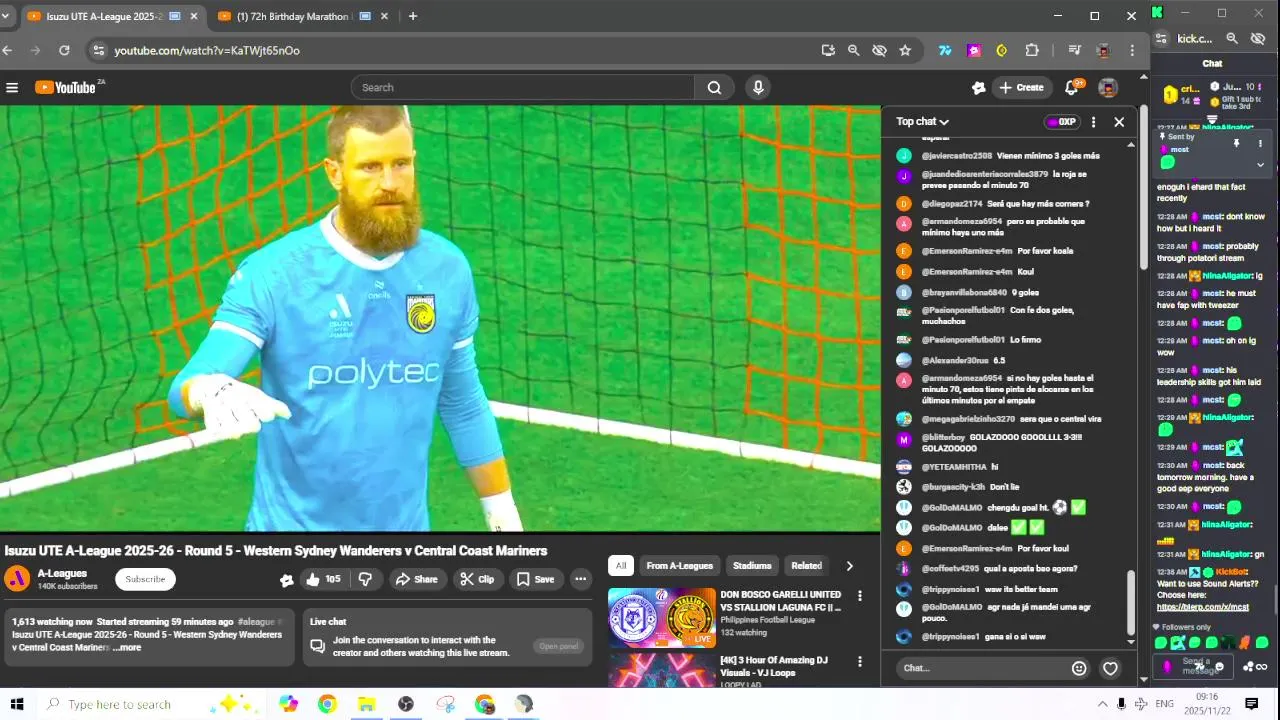Open Don Bosco Garelli United video thumbnail
Image resolution: width=1280 pixels, height=720 pixels.
662,617
